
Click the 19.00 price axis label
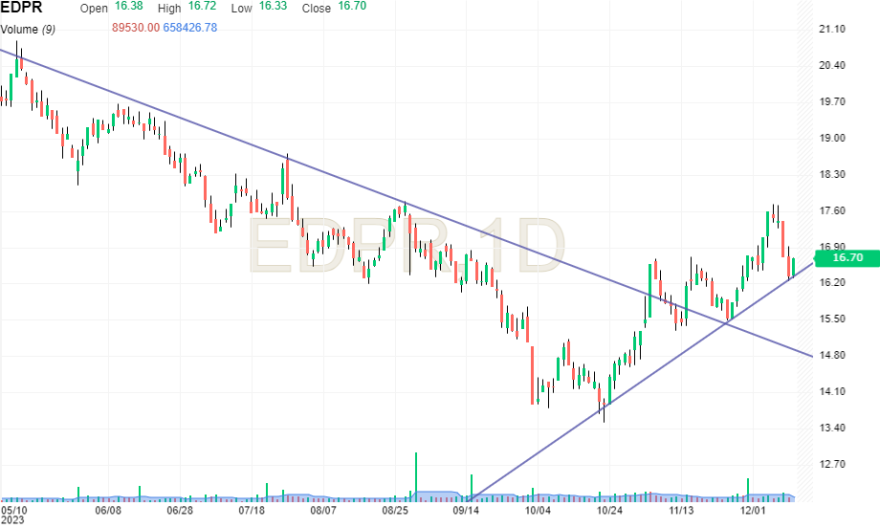[x=832, y=138]
